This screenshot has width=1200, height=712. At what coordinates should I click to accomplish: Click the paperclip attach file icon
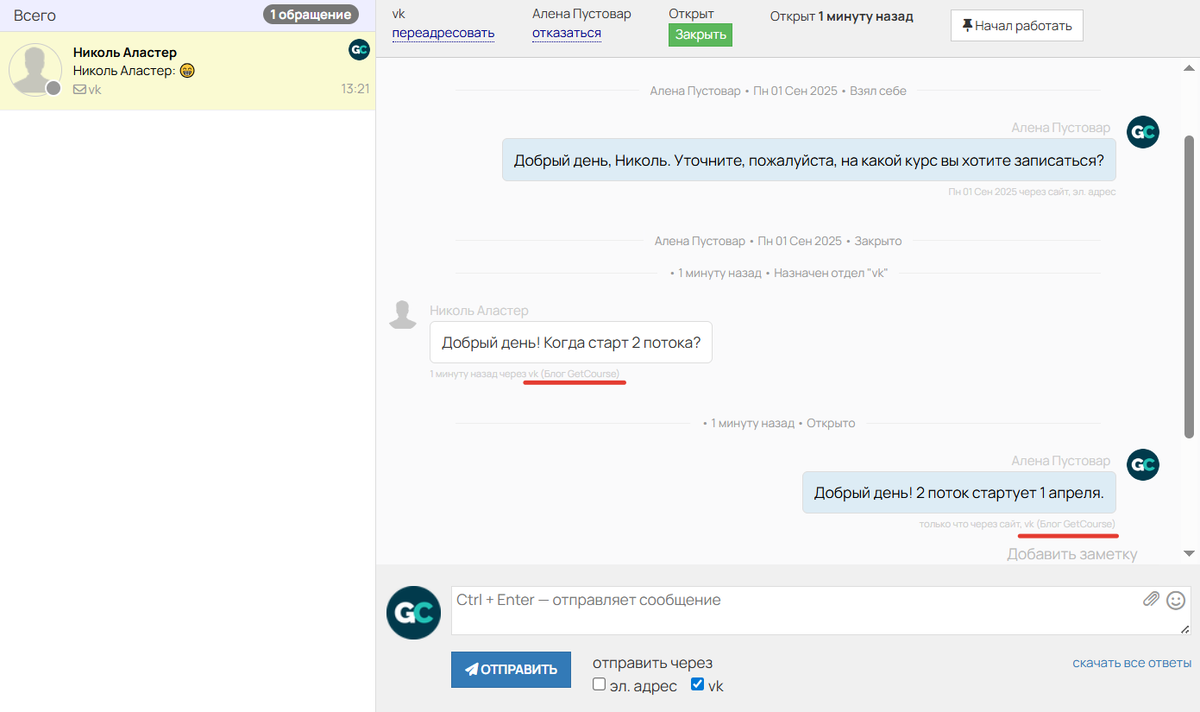coord(1151,600)
